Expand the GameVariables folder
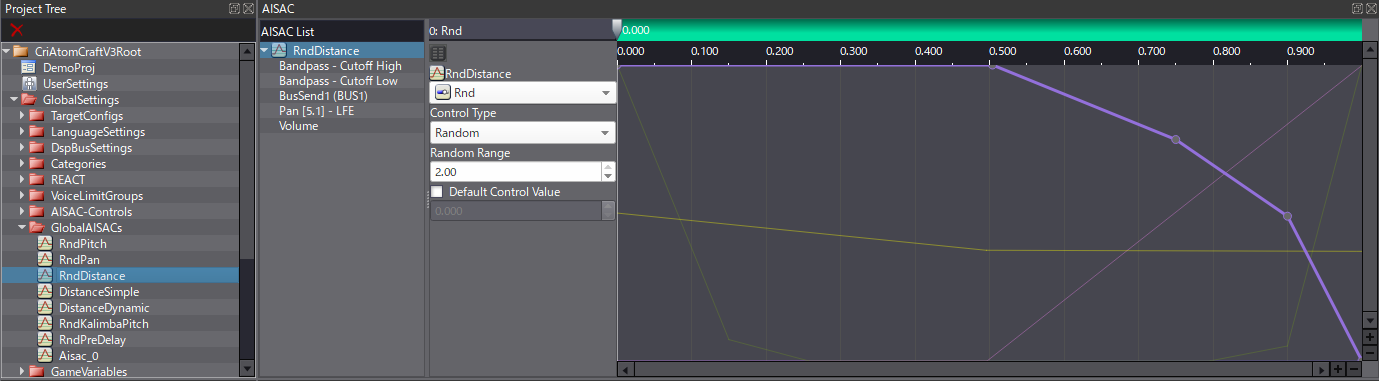This screenshot has height=381, width=1379. [22, 372]
